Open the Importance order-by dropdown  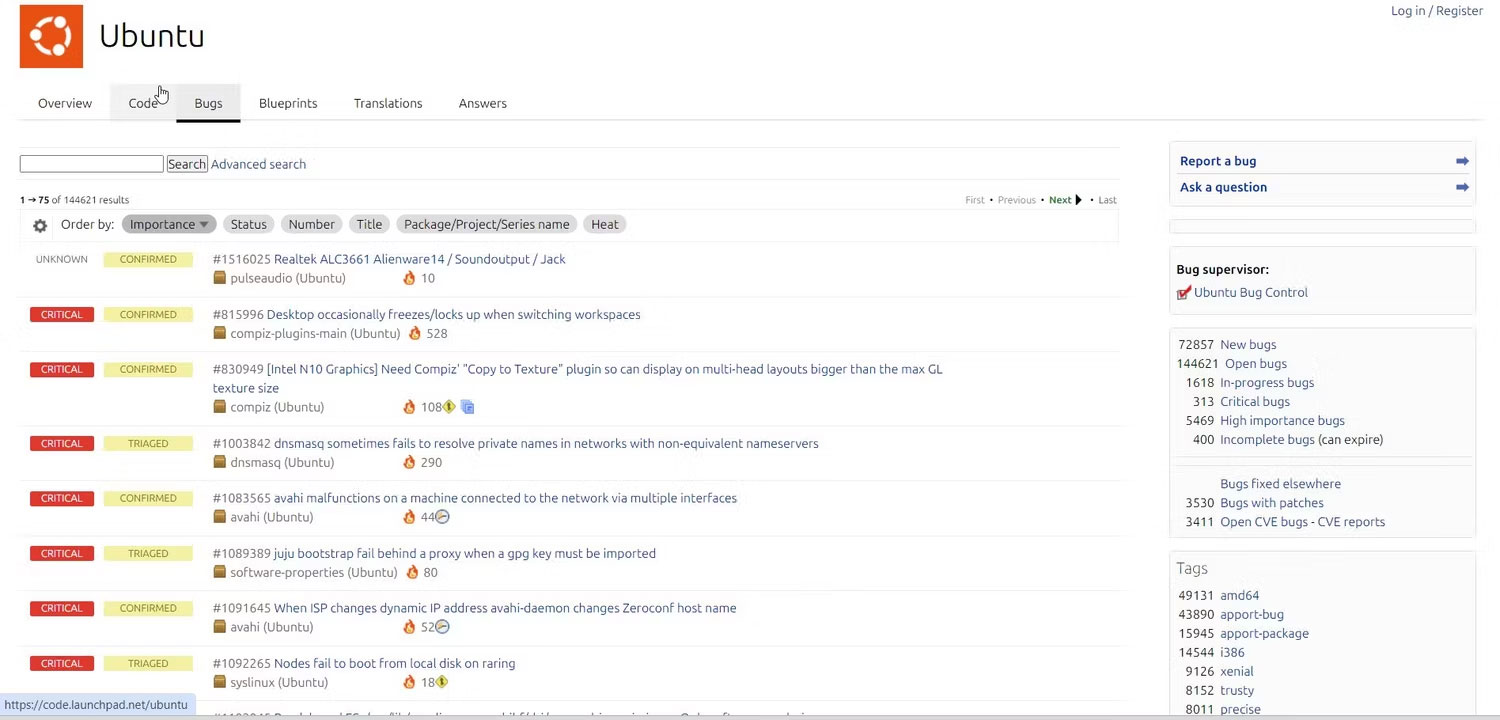[168, 224]
